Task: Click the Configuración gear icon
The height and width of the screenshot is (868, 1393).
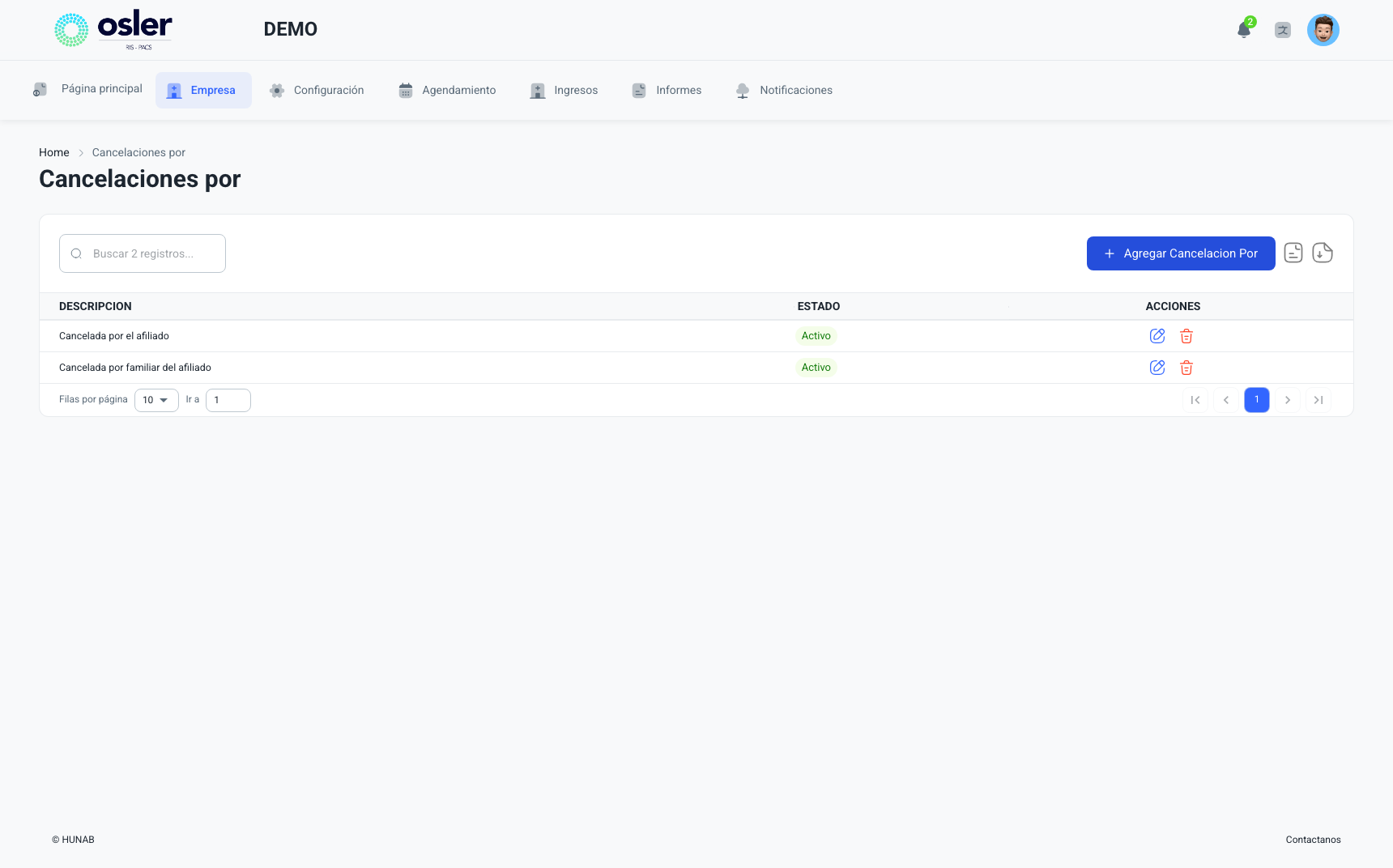Action: pyautogui.click(x=277, y=91)
